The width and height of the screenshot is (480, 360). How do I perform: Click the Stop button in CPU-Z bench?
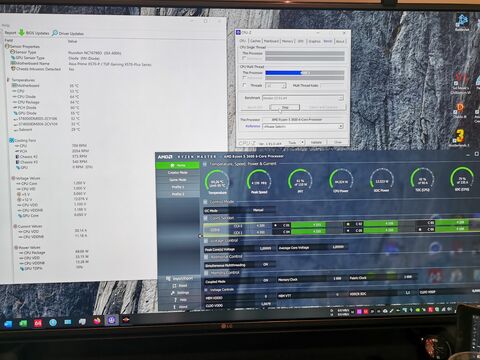coord(285,107)
